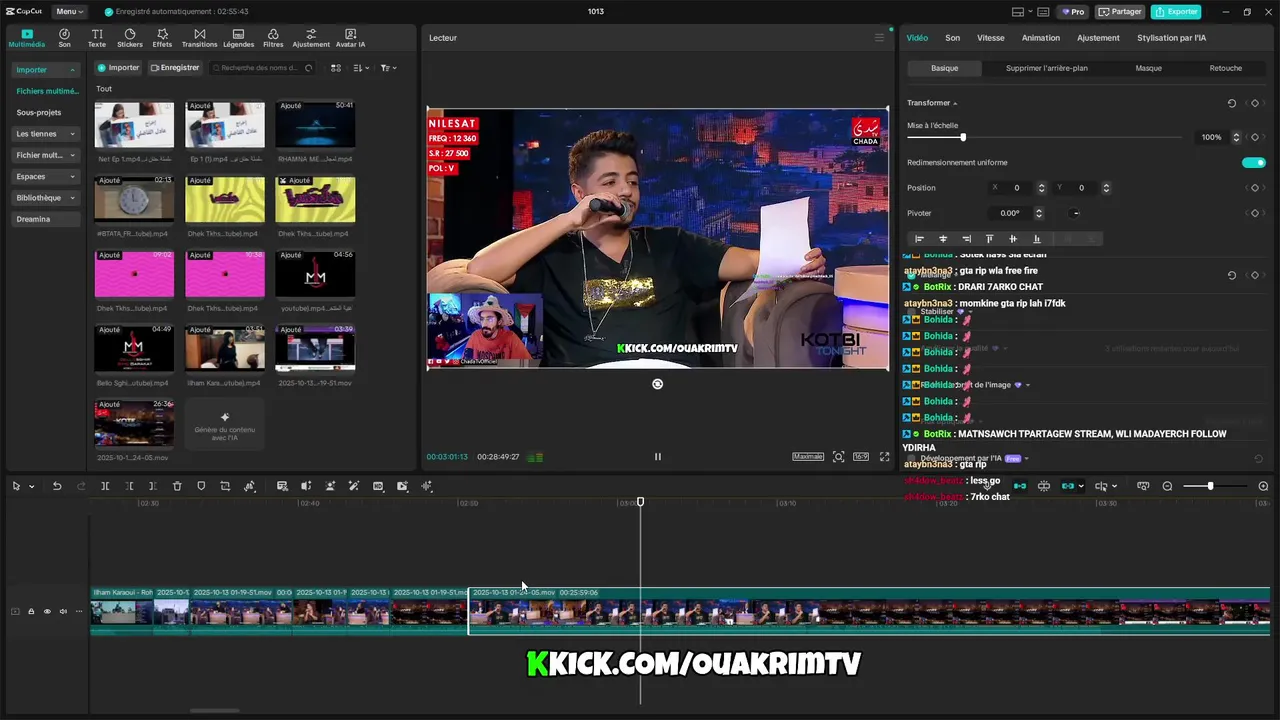Viewport: 1280px width, 720px height.
Task: Adjust the Mise à l'échelle slider
Action: point(1045,137)
